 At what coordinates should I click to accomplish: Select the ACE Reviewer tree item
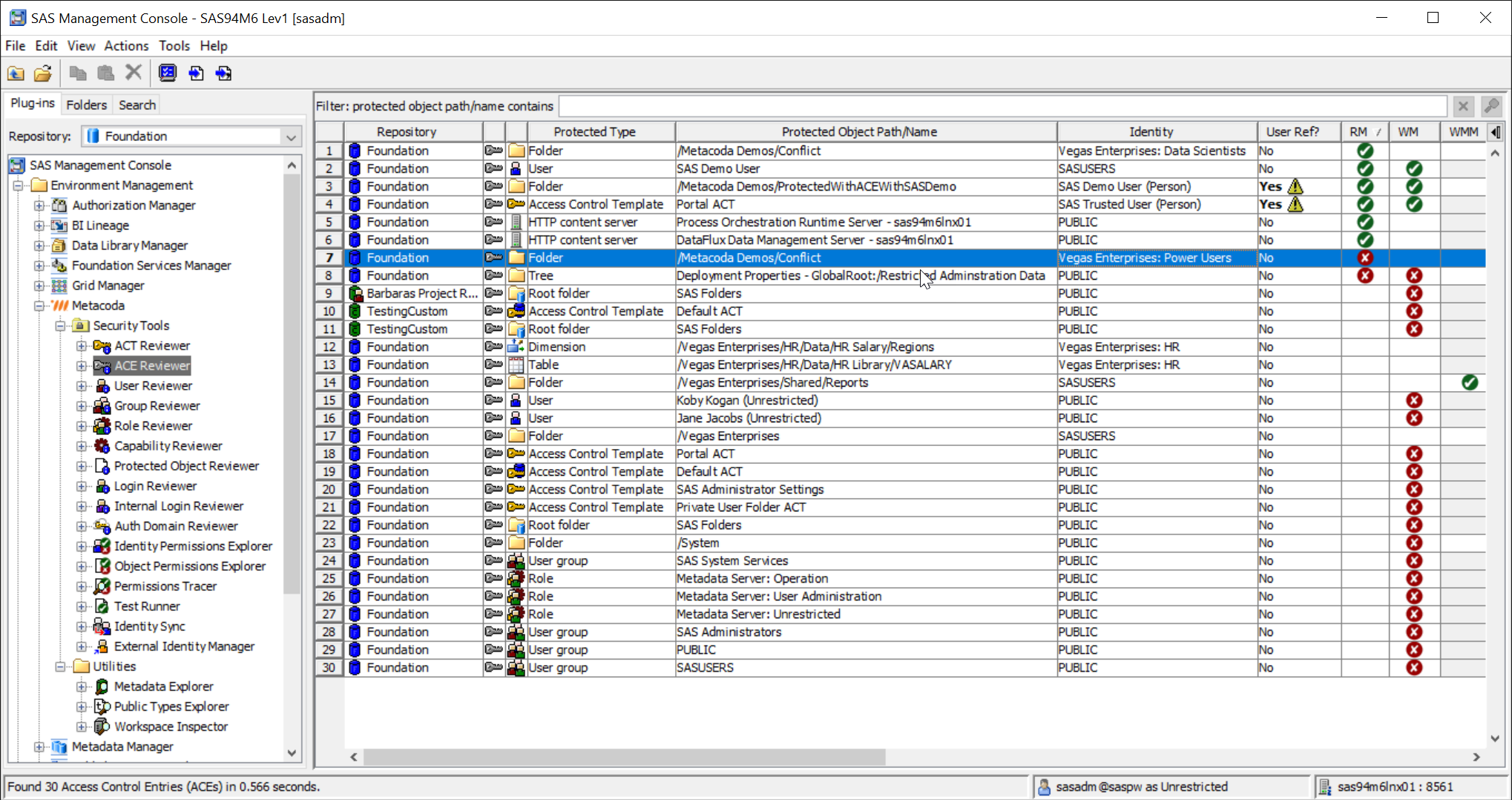[142, 366]
